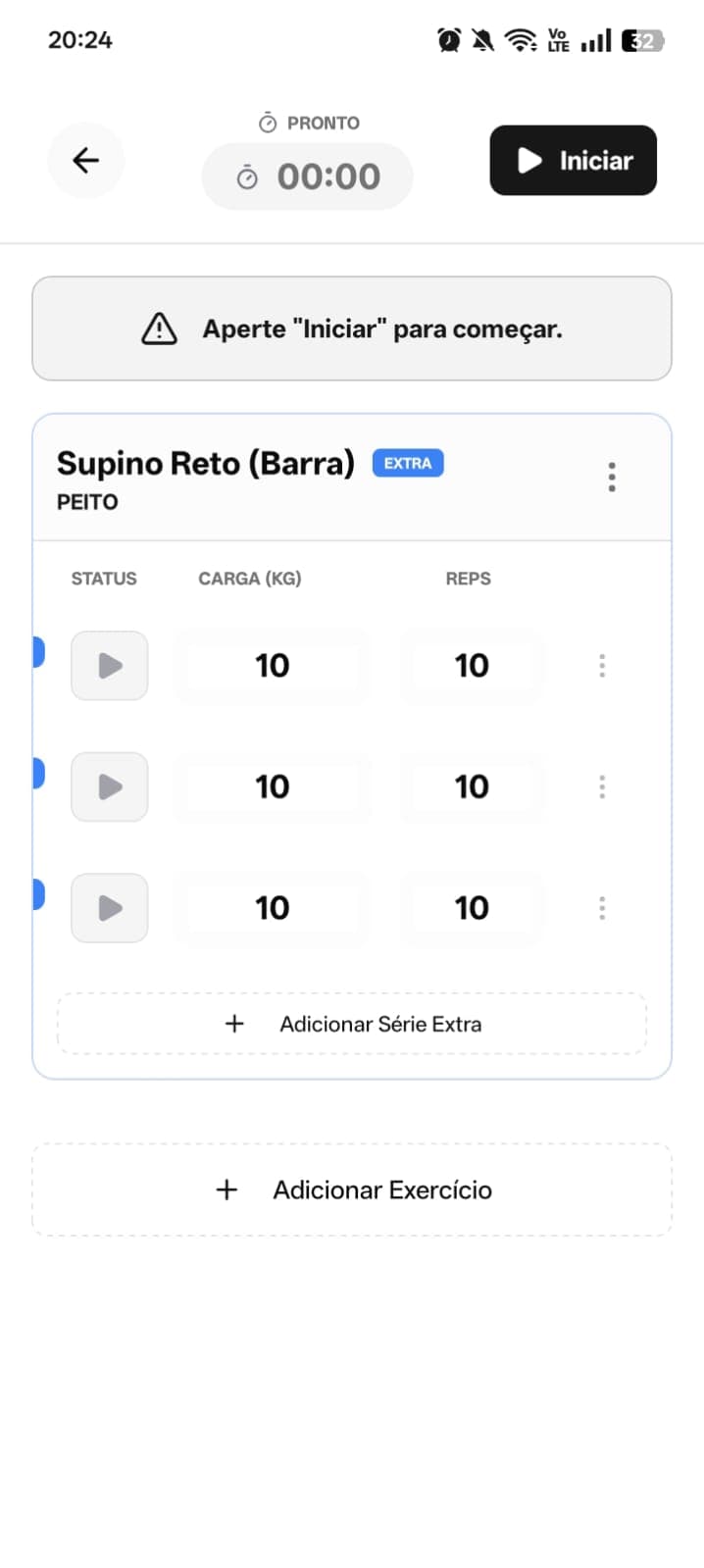Edit third set carga weight field

click(x=273, y=908)
